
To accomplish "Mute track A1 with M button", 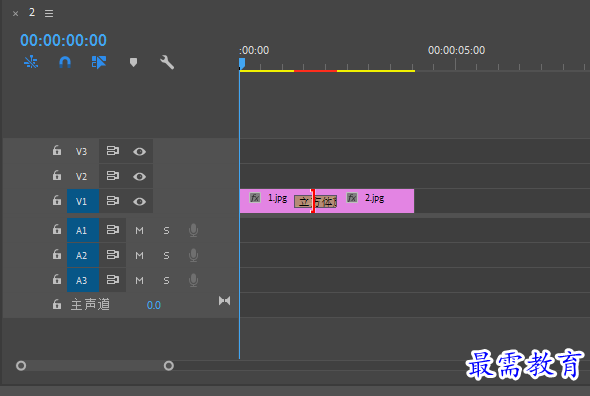I will 139,230.
